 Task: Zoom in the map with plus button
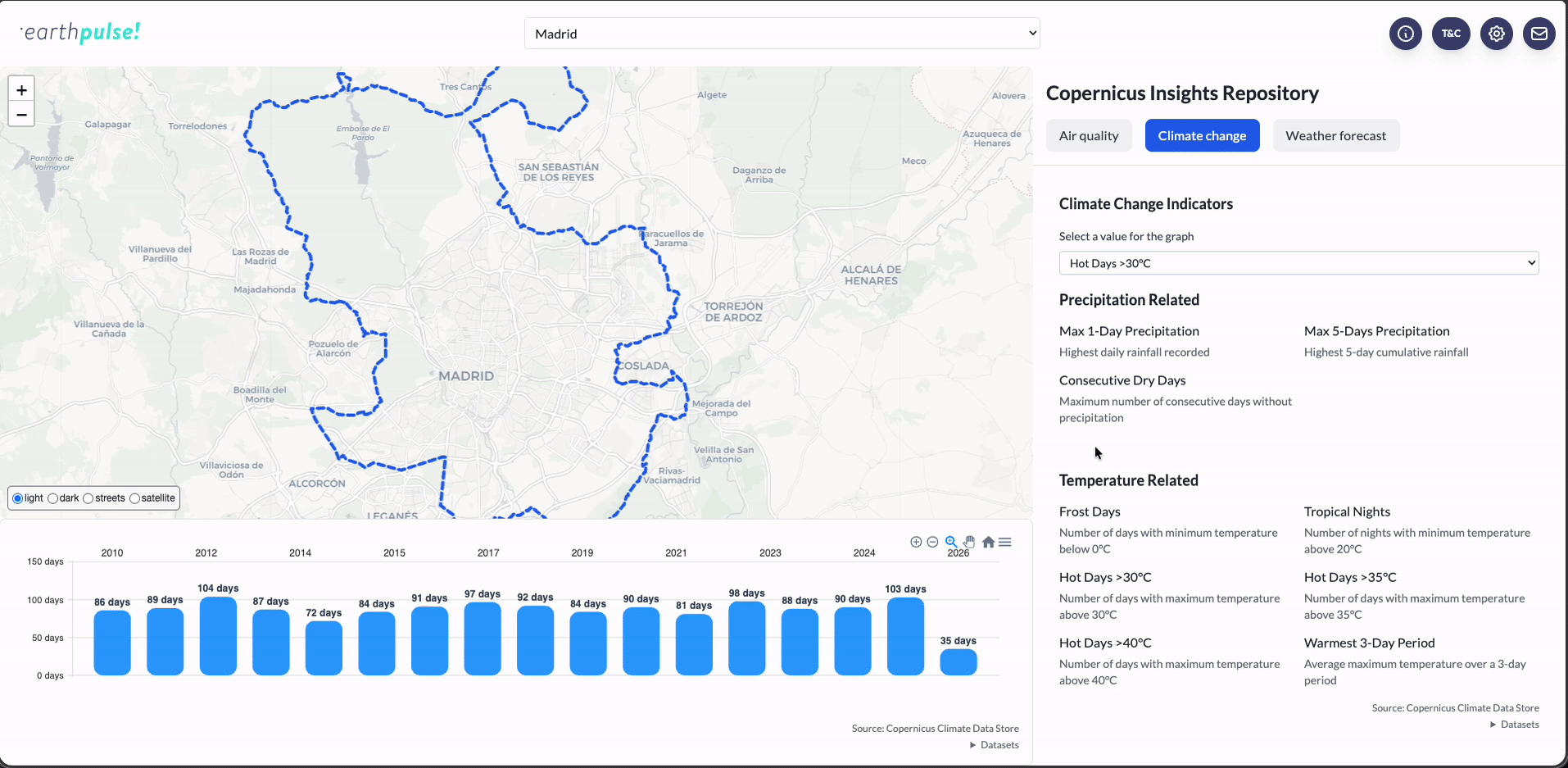tap(22, 90)
